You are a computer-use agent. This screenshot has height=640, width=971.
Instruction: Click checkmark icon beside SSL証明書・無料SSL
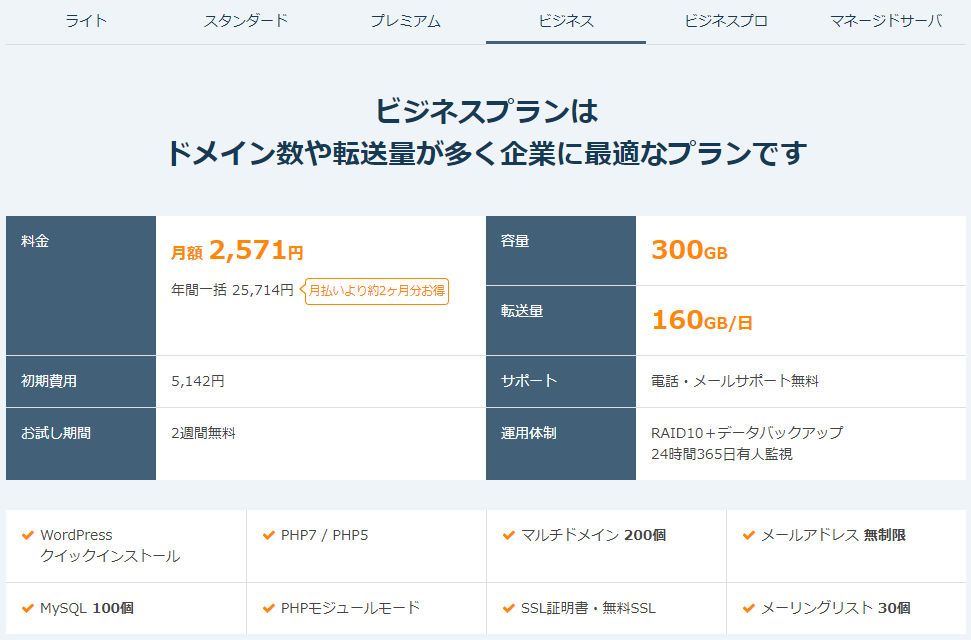pos(509,608)
